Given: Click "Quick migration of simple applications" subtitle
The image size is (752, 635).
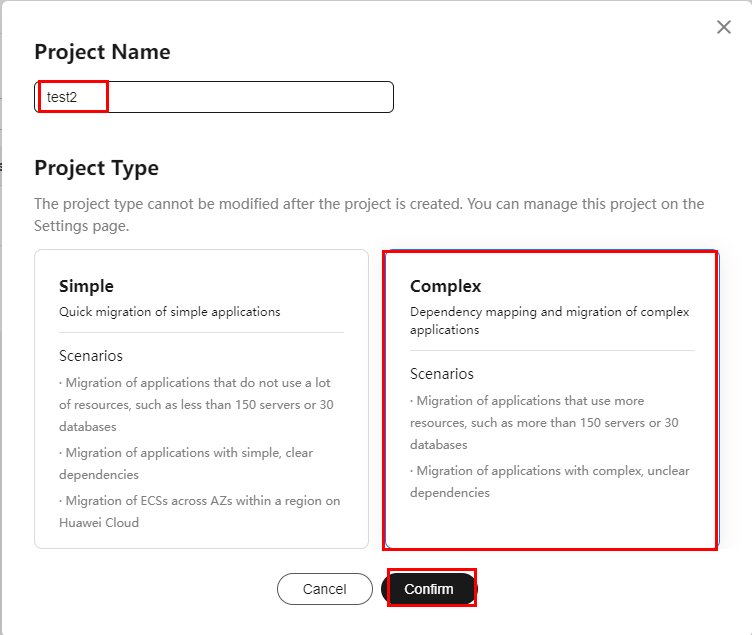Looking at the screenshot, I should 169,311.
